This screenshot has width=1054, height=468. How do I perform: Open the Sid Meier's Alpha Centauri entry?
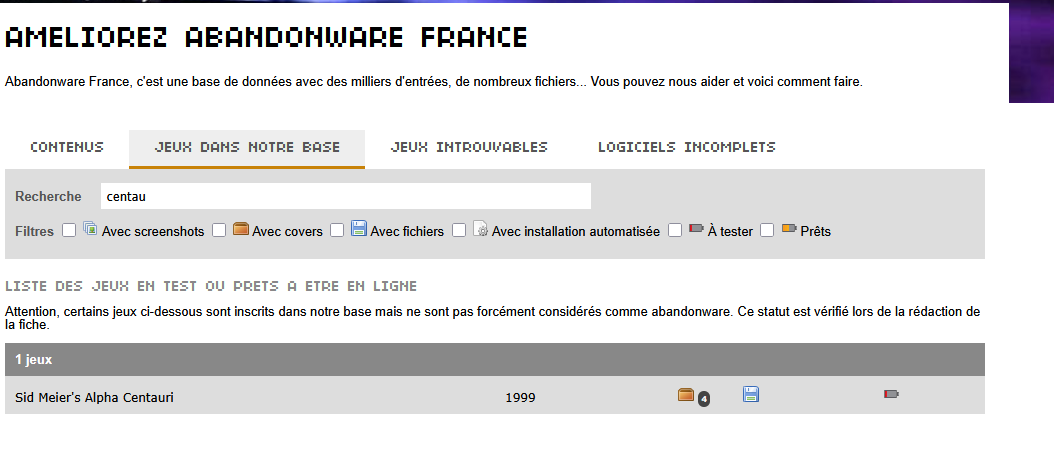tap(94, 397)
